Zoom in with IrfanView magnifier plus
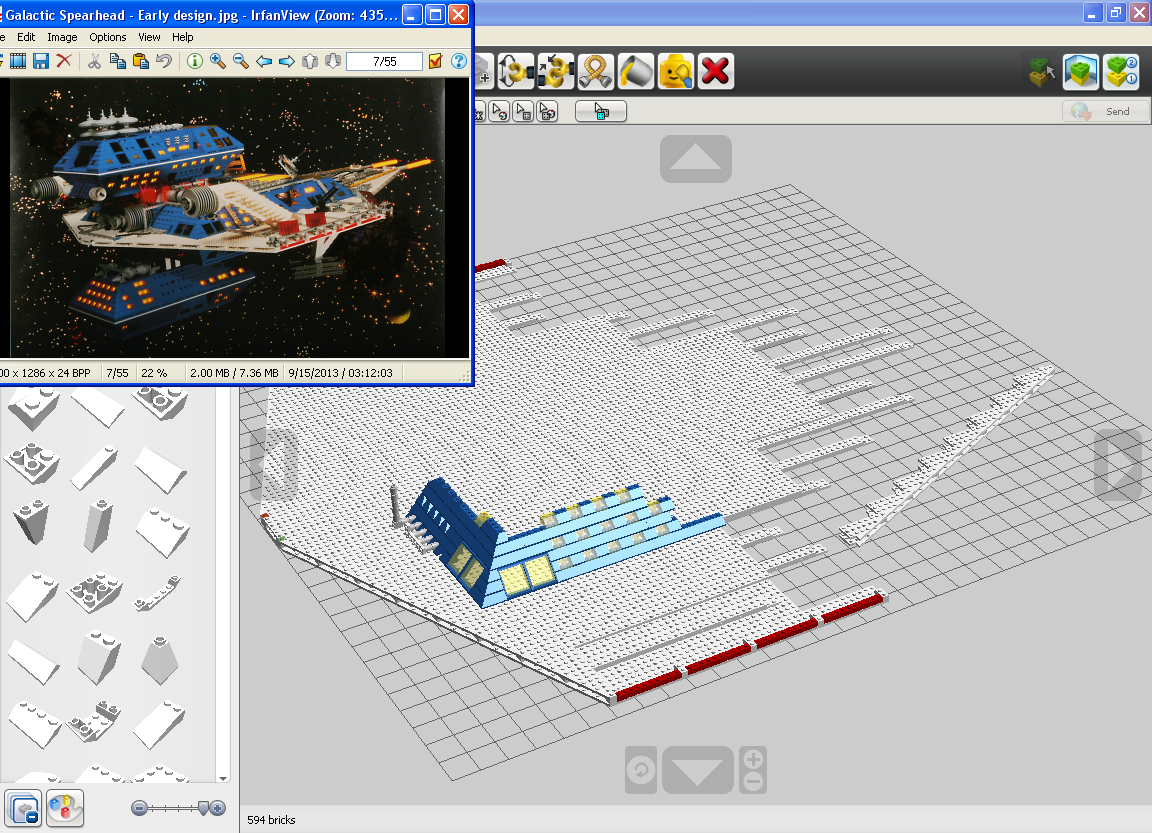Viewport: 1152px width, 833px height. pos(217,61)
